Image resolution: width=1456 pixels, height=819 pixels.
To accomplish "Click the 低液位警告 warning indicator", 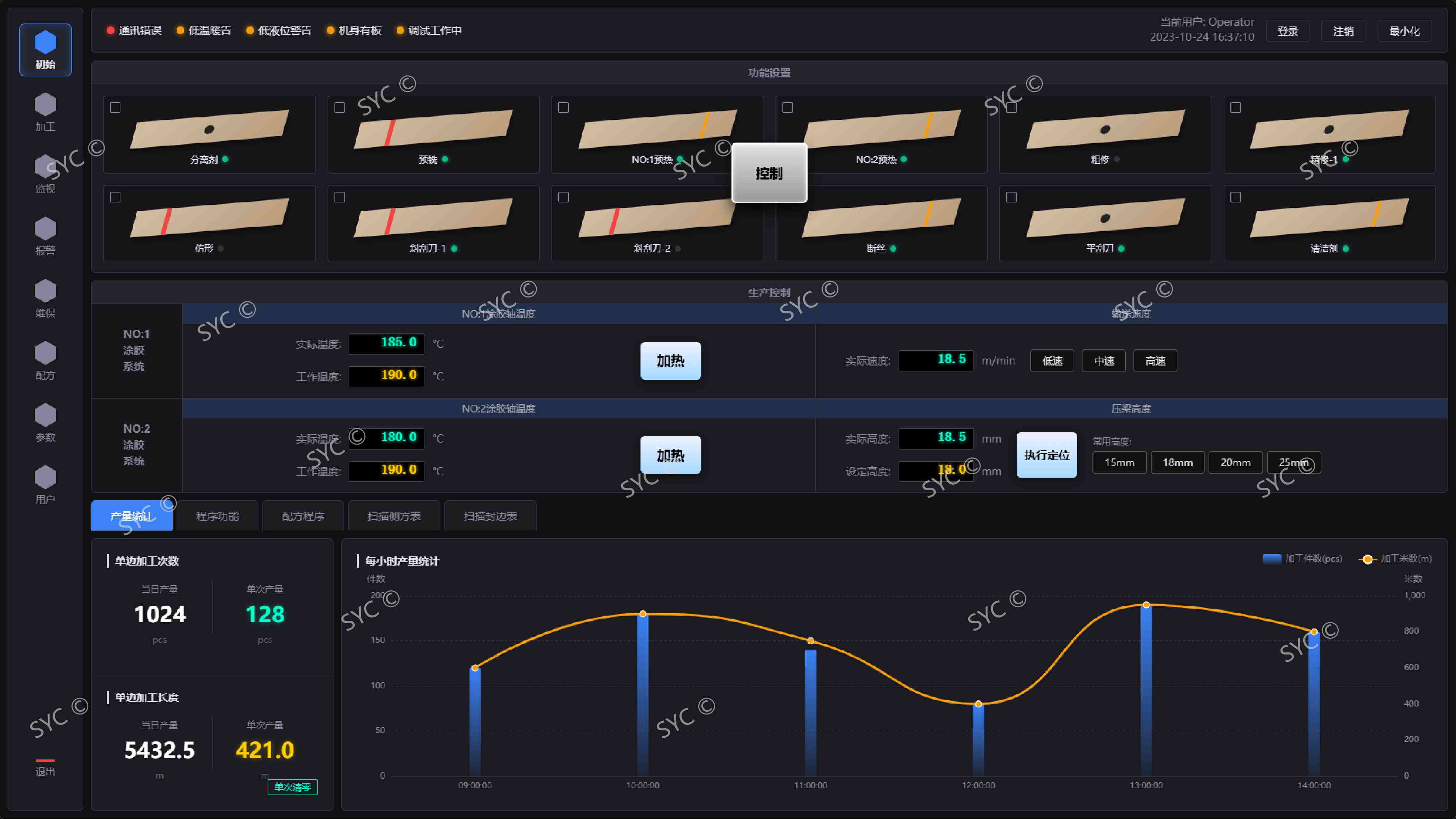I will (x=250, y=30).
